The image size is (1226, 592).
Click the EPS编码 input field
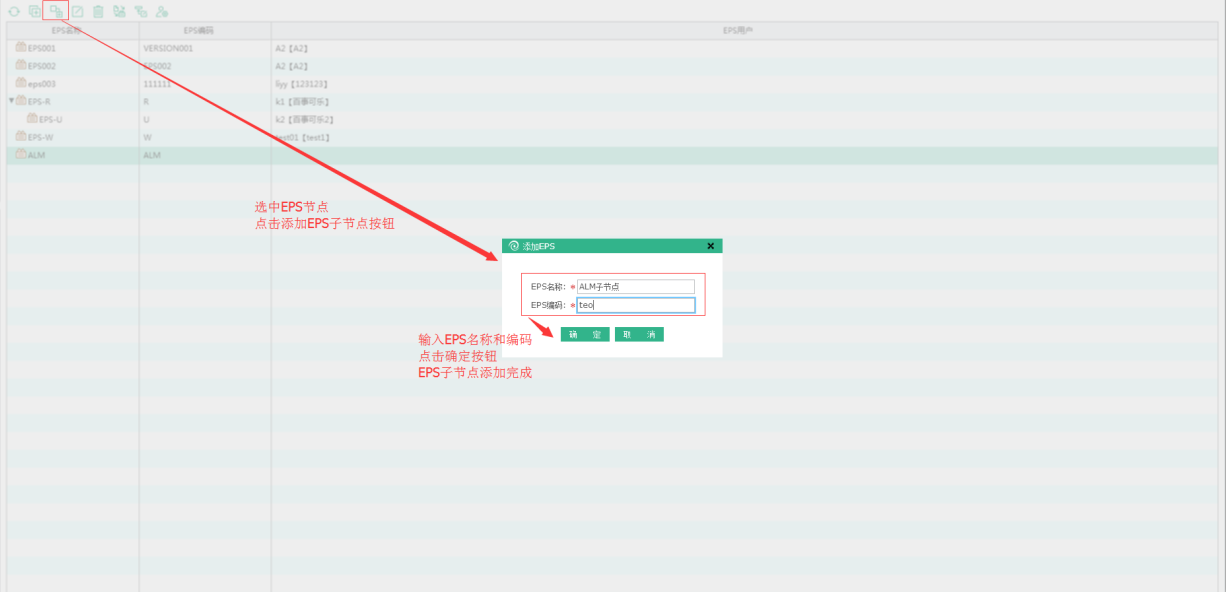pos(635,305)
